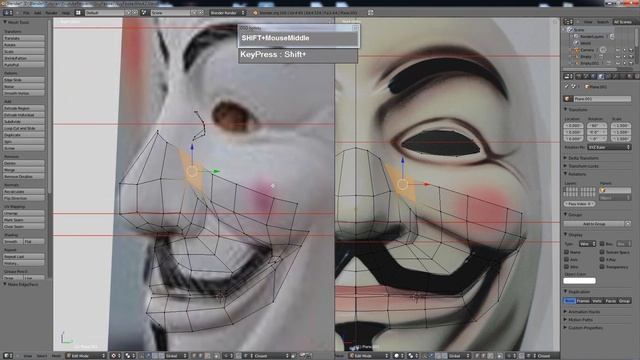Toggle the Axis display checkbox
640x360 pixels.
coord(567,260)
